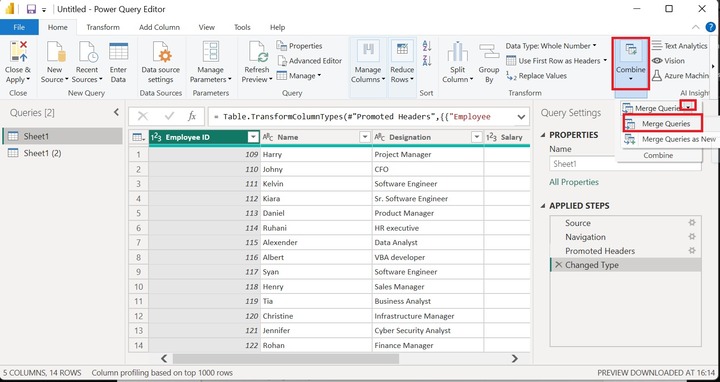Select the Sheet1 (2) query
720x382 pixels.
(62, 153)
